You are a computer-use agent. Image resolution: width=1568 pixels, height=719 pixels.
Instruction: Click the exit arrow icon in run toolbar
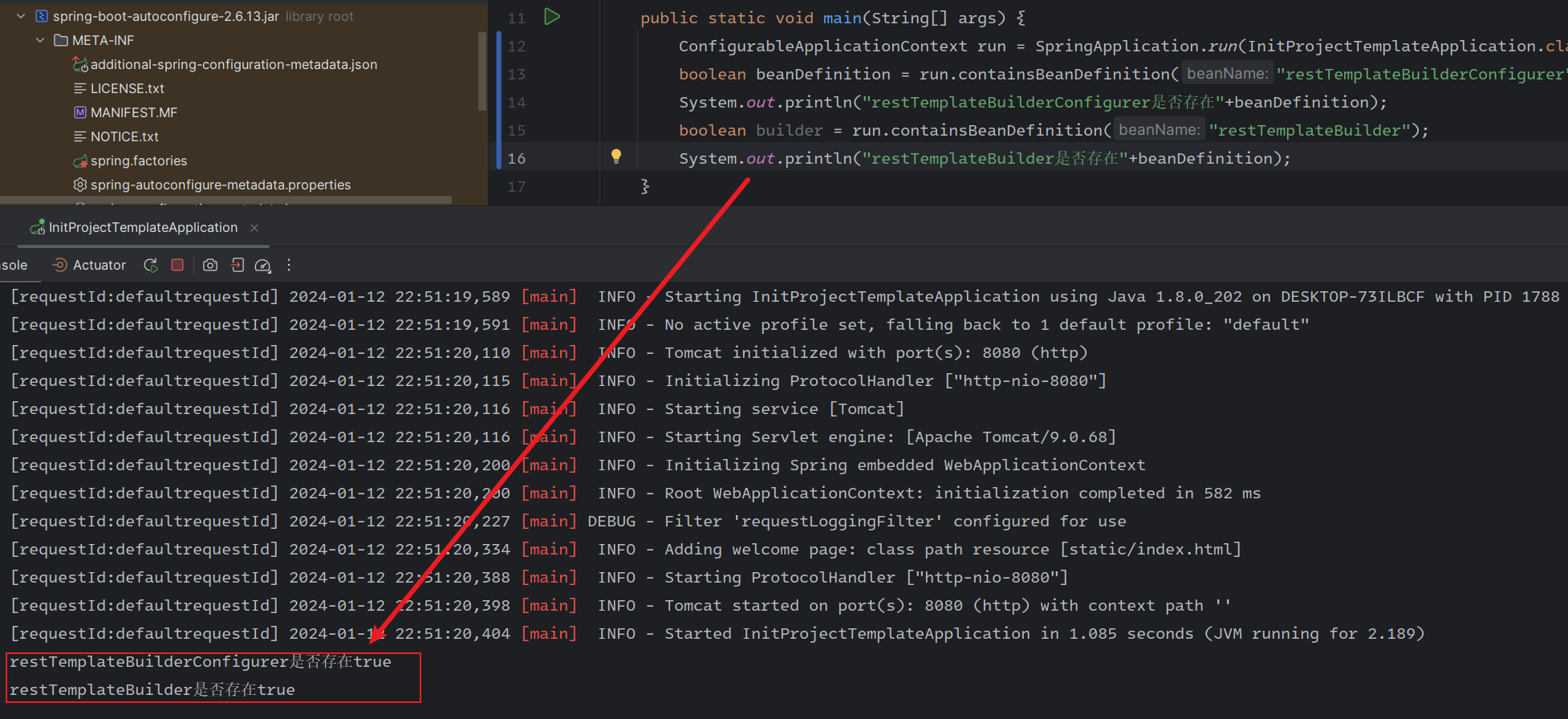(x=238, y=265)
